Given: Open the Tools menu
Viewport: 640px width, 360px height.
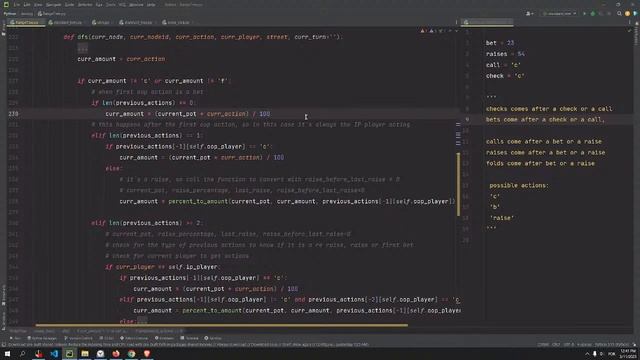Looking at the screenshot, I should pos(111,4).
